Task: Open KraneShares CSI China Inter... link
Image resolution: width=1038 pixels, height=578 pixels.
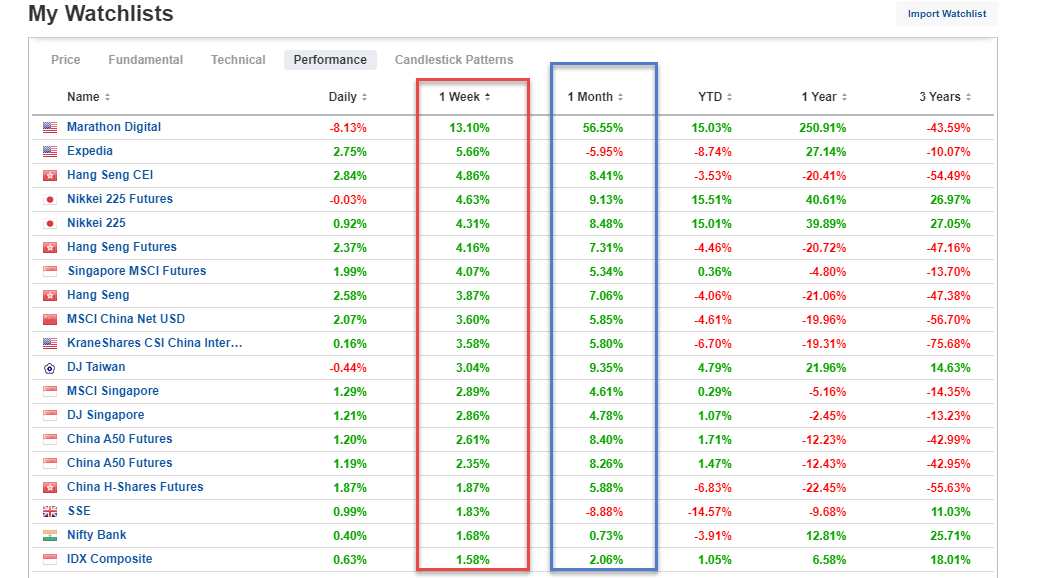Action: [155, 343]
